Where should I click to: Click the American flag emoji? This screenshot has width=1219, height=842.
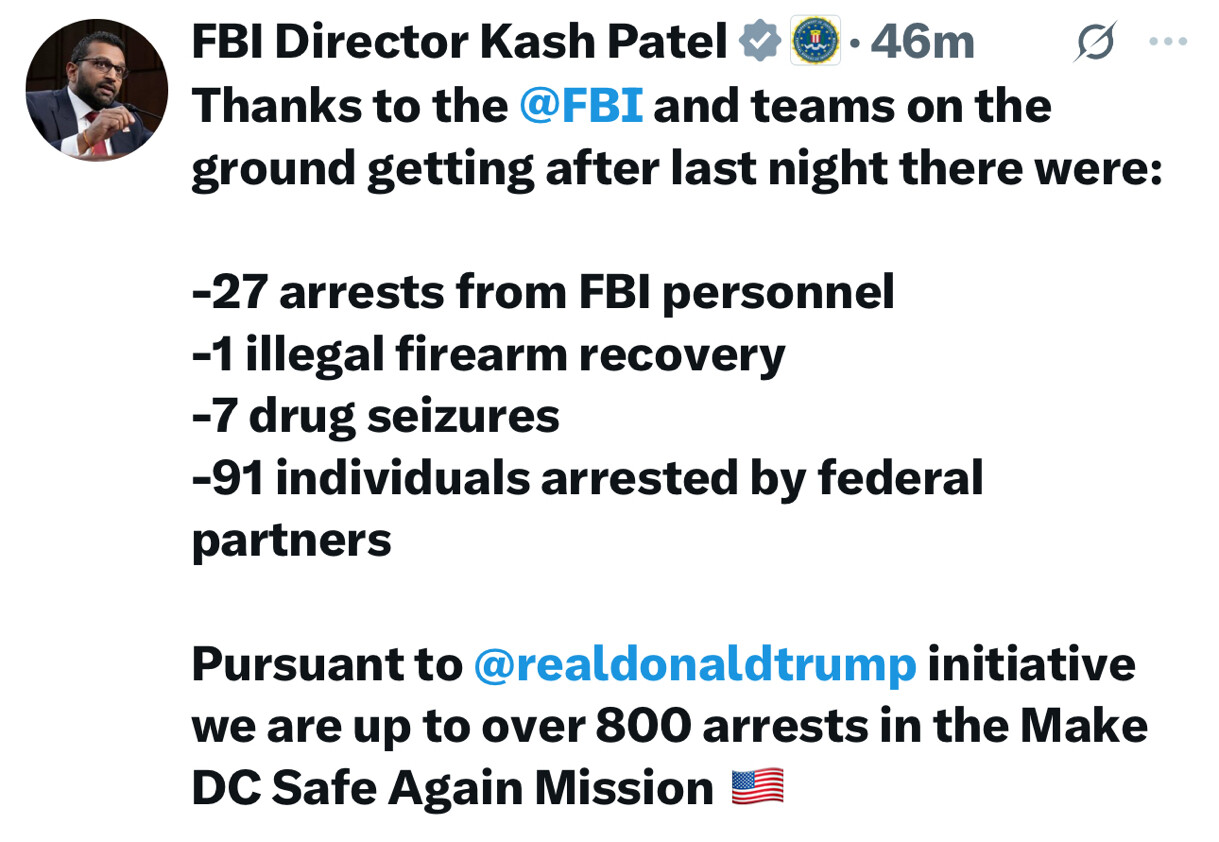click(757, 788)
